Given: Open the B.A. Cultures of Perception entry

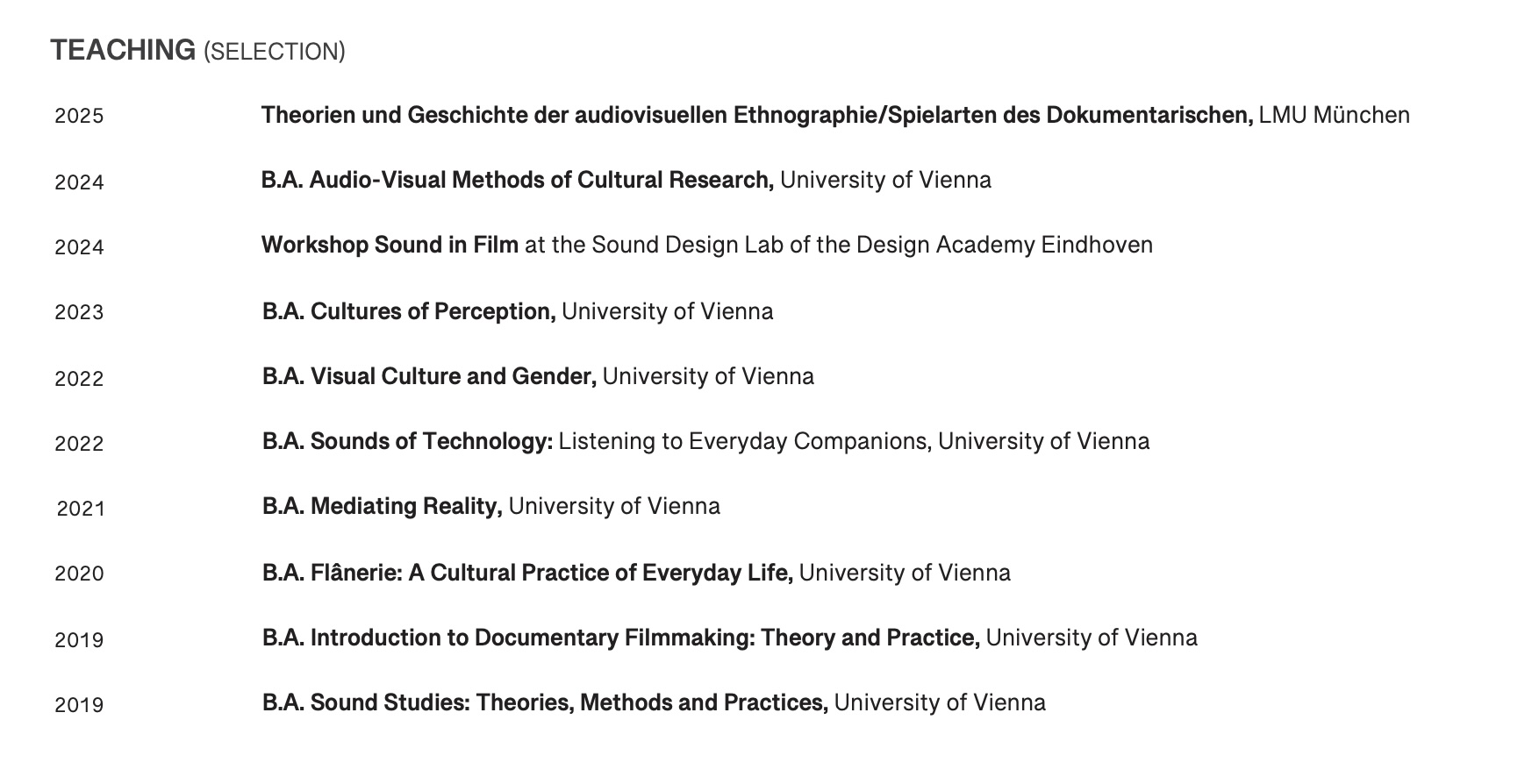Looking at the screenshot, I should pos(409,311).
